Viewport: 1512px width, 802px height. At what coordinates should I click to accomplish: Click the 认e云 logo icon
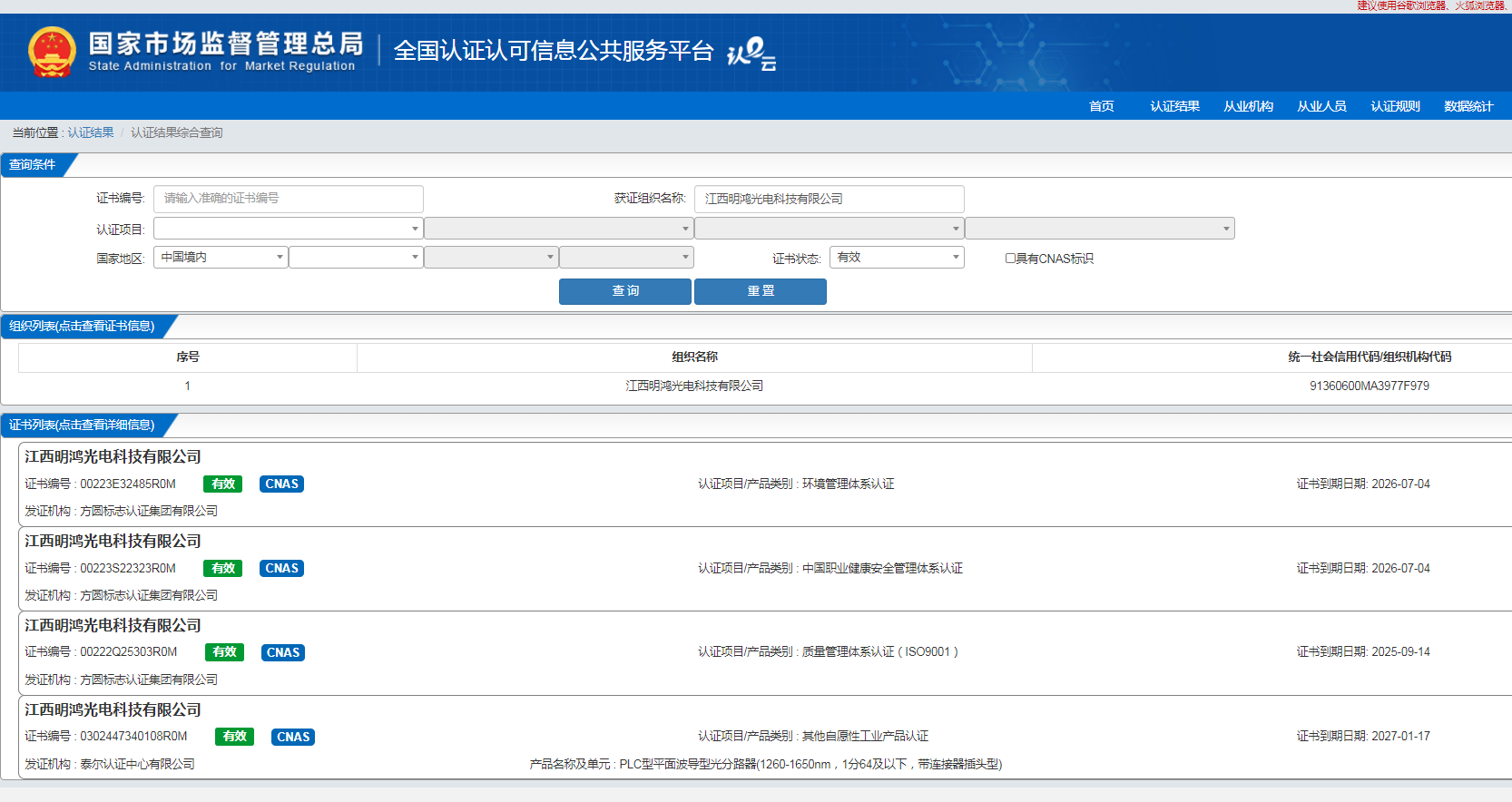[x=751, y=54]
